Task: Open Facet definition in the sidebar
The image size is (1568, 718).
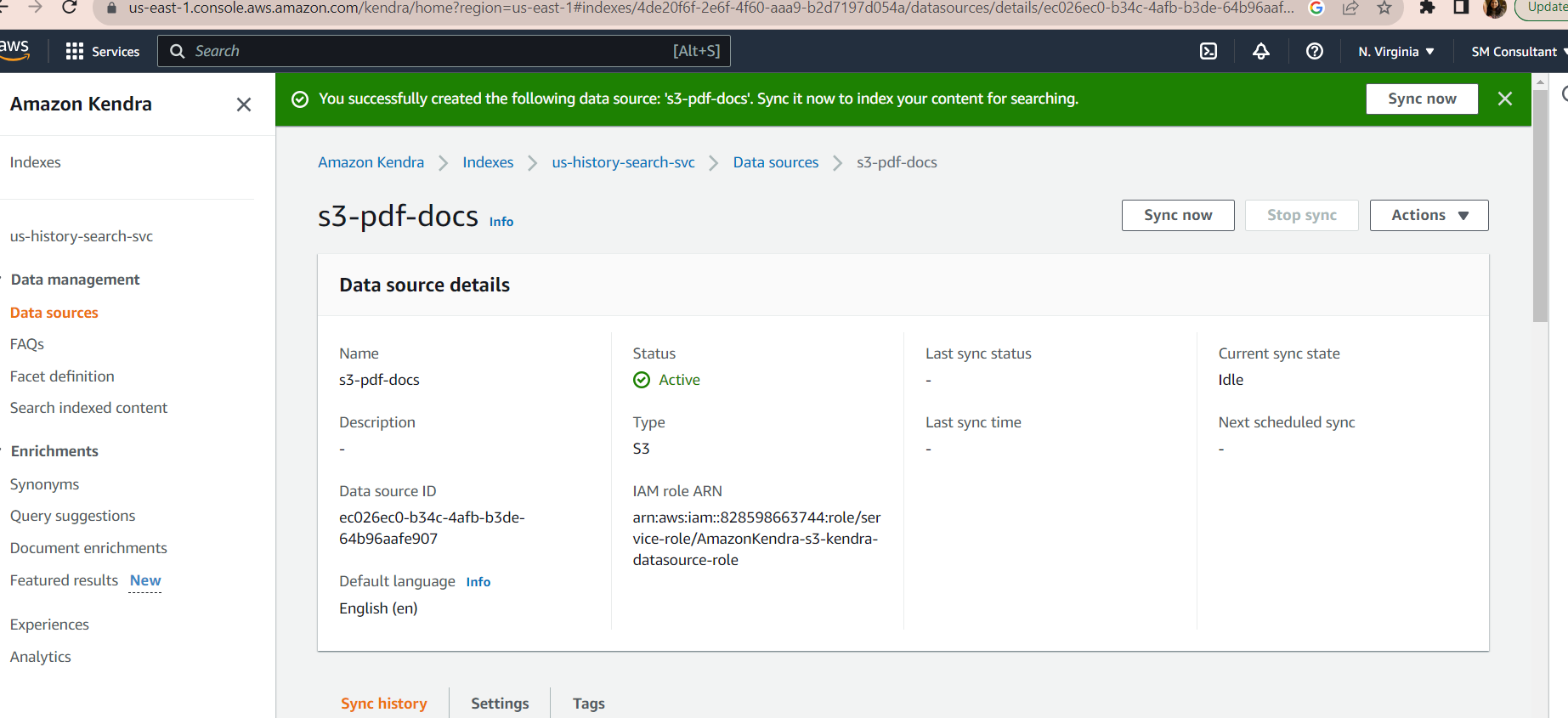Action: [x=62, y=376]
